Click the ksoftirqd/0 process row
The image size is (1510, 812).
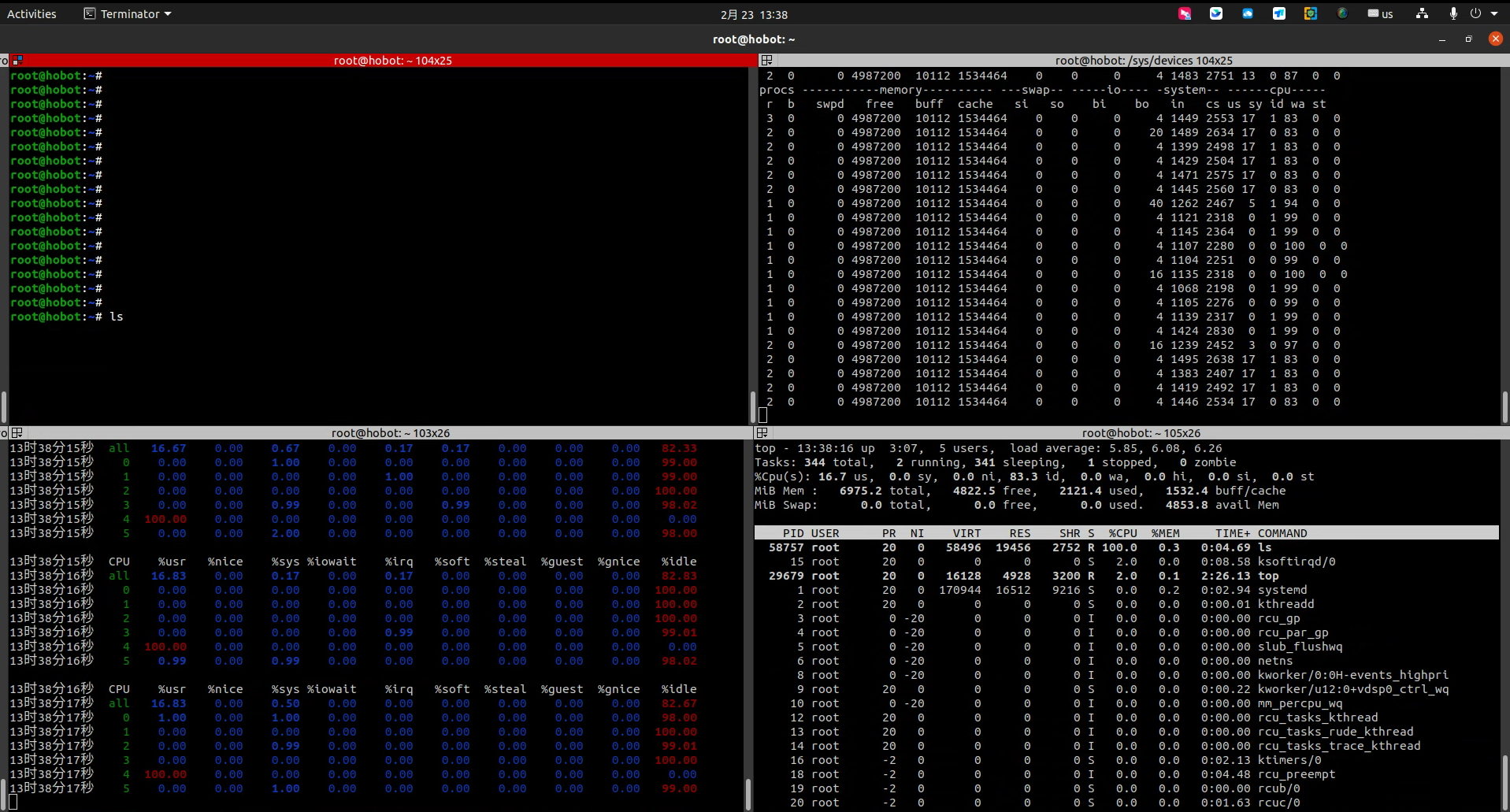click(1126, 562)
